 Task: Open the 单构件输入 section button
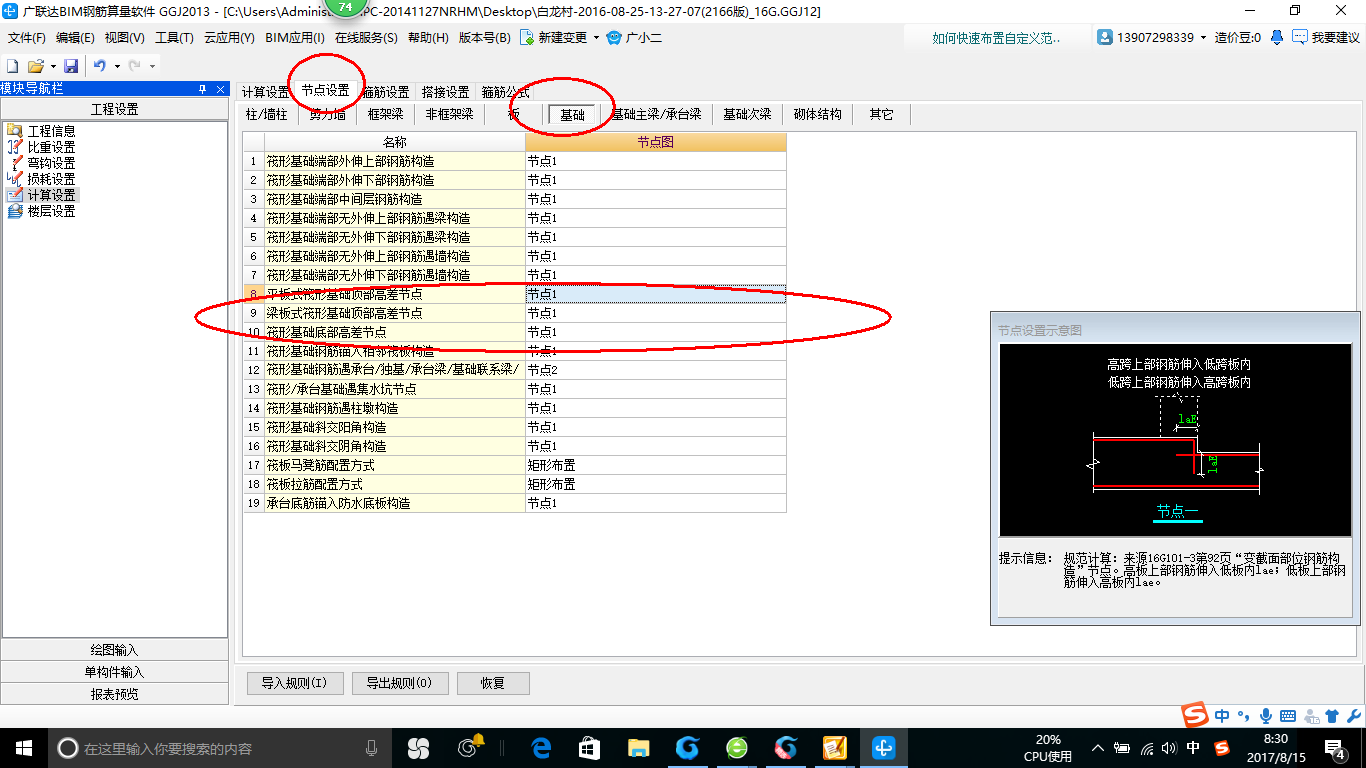click(x=115, y=672)
